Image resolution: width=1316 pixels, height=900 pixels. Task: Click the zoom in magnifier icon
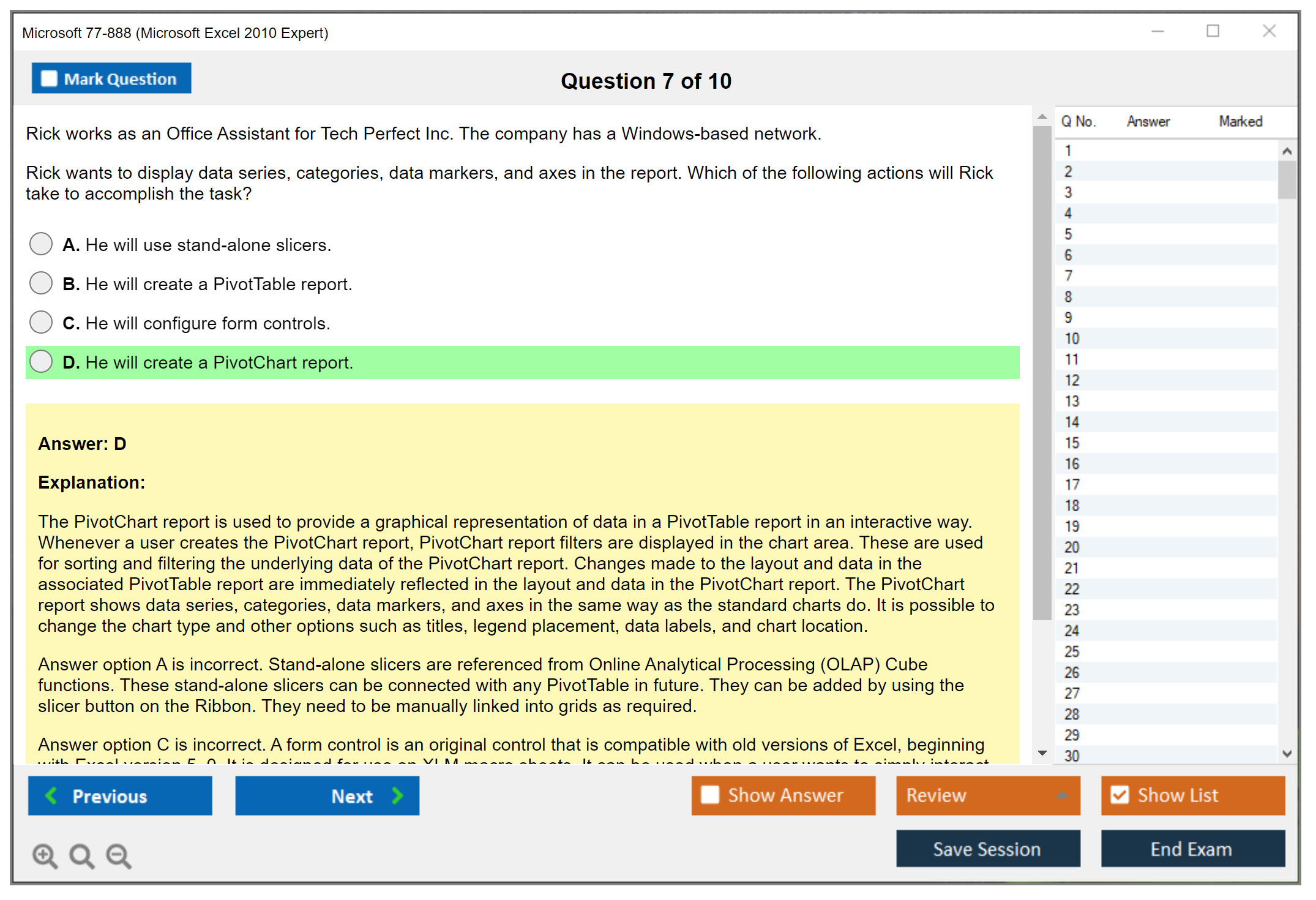[45, 855]
